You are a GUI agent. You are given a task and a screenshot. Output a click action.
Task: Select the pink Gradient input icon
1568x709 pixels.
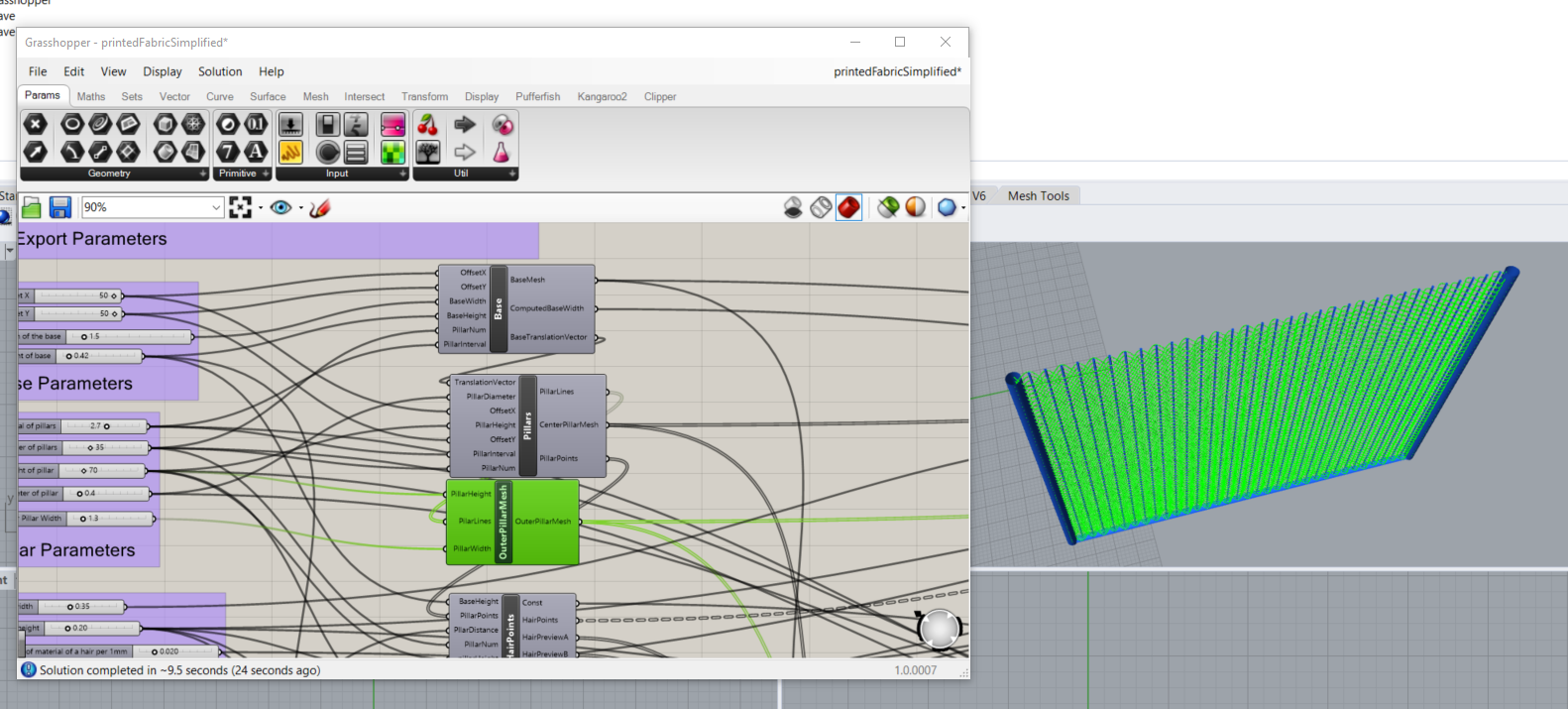393,124
